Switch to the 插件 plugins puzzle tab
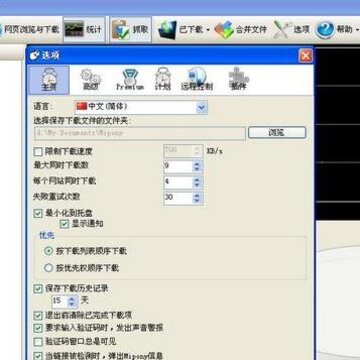Screen dimensions: 360x360 click(239, 80)
